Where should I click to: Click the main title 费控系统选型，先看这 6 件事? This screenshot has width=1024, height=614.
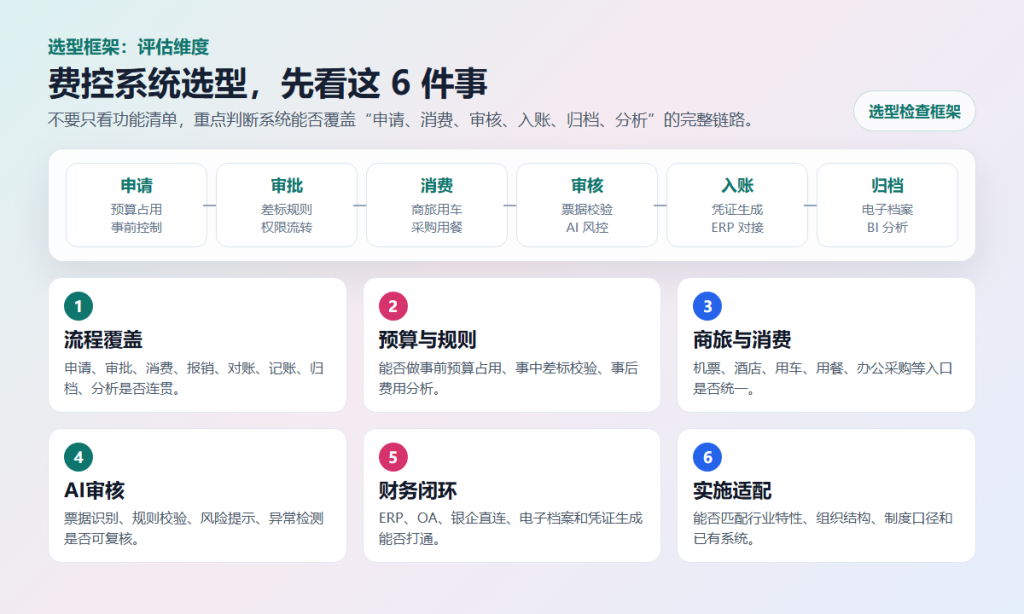click(268, 84)
